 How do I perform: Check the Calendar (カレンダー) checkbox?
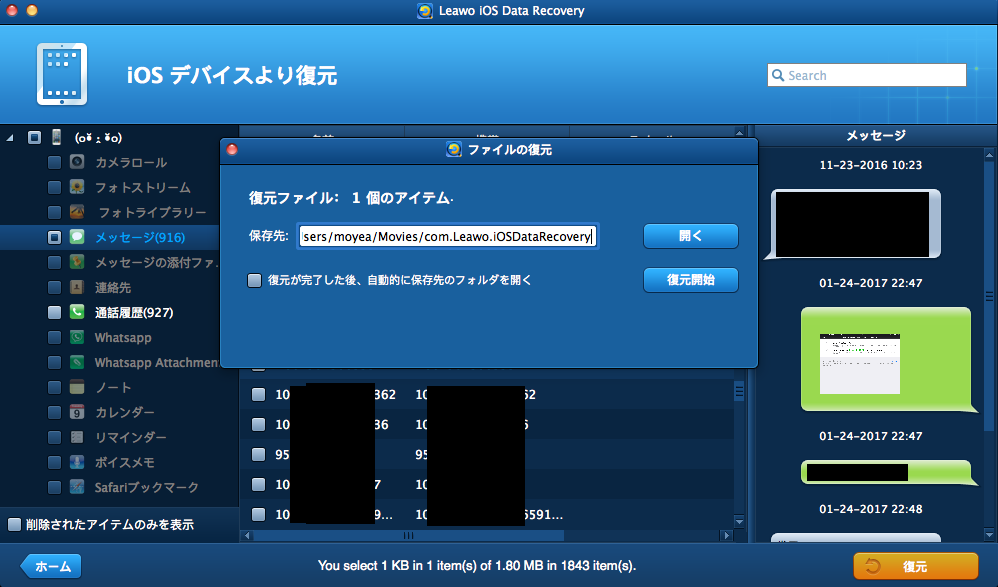[54, 413]
